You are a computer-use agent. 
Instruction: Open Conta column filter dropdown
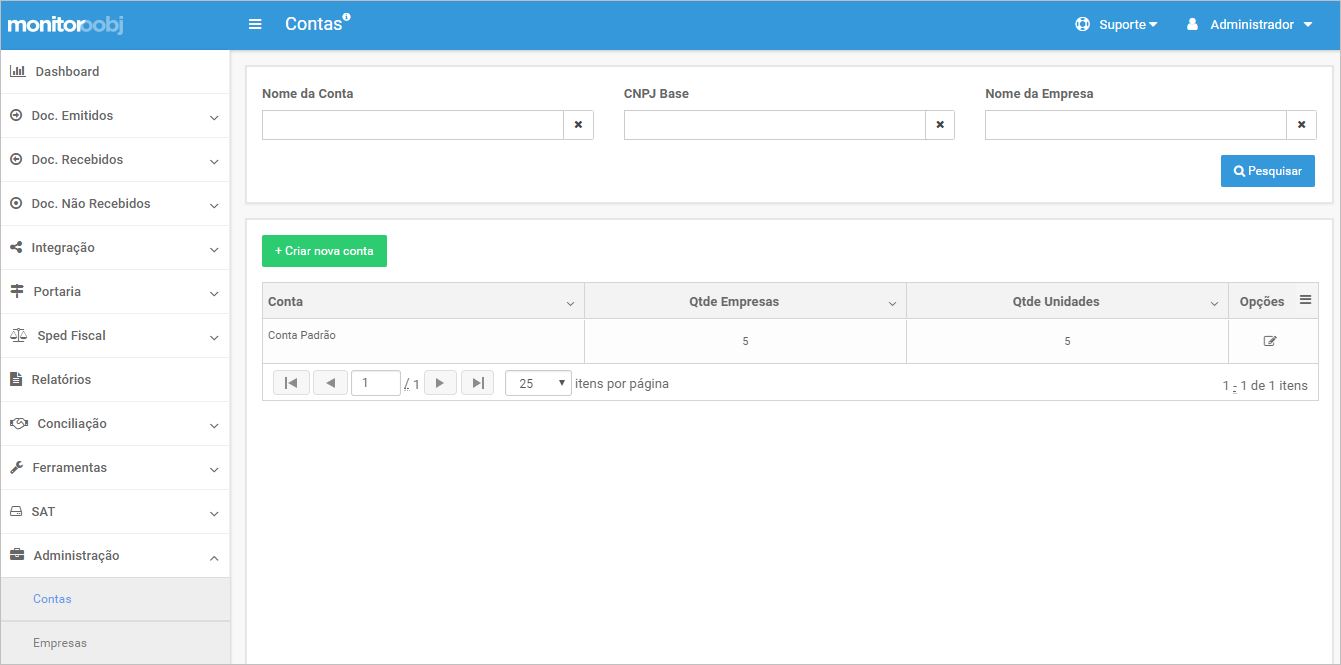[x=570, y=304]
